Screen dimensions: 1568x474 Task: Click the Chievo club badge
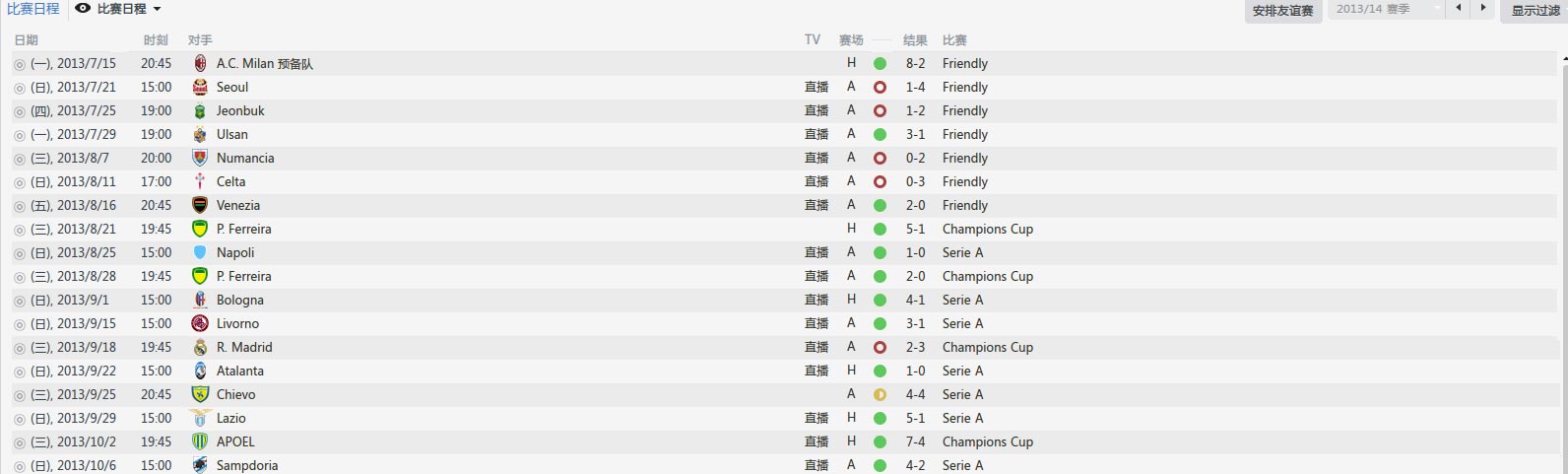[x=200, y=394]
